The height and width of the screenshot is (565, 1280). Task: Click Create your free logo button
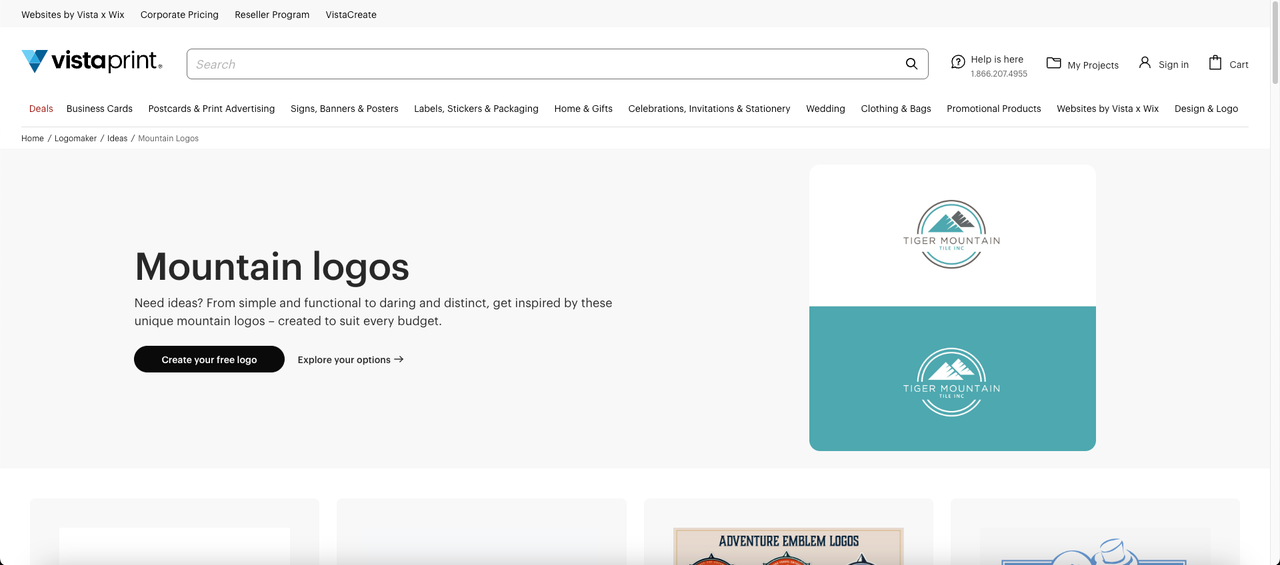pos(209,359)
